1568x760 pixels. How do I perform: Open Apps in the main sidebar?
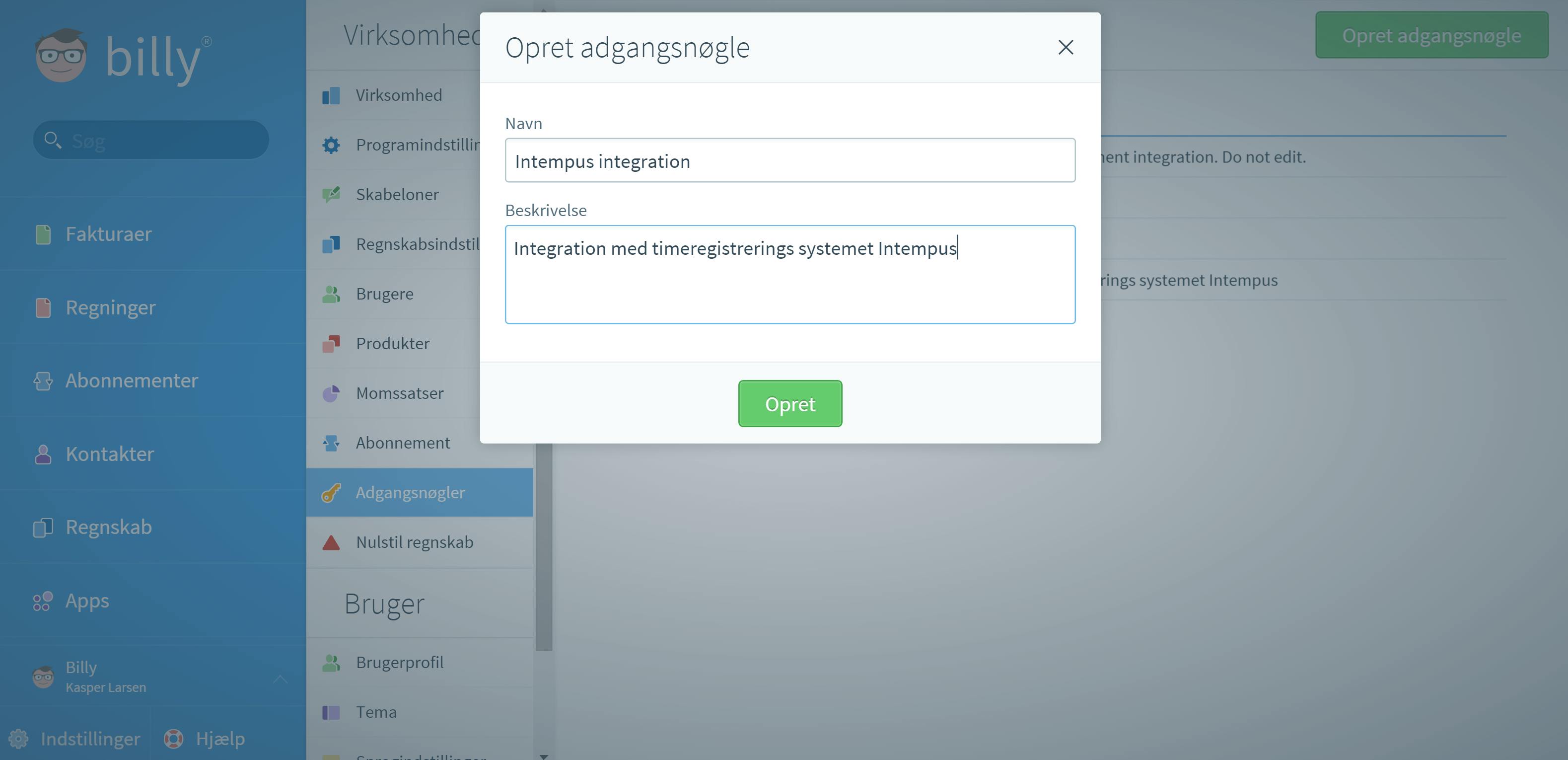[x=153, y=601]
